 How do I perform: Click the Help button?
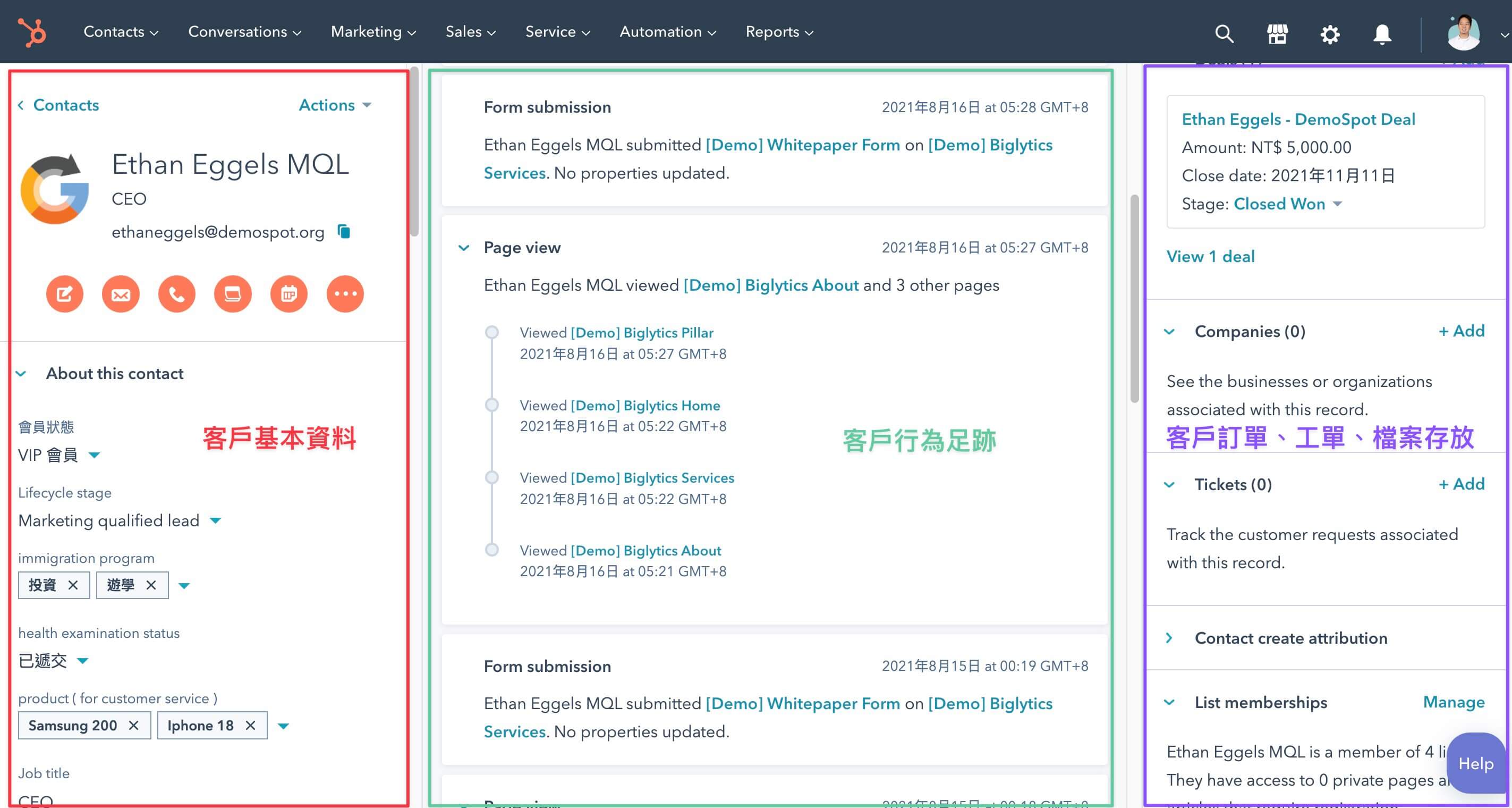click(x=1476, y=763)
